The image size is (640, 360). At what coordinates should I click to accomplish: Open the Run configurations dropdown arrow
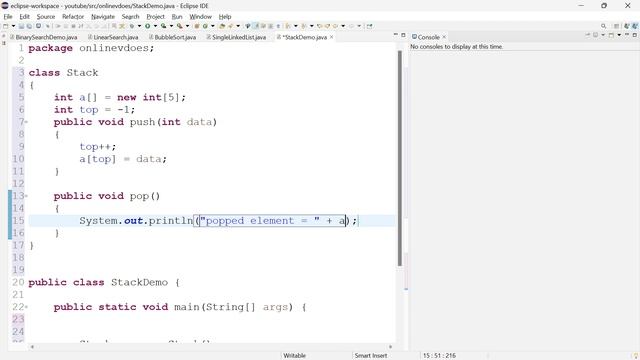pyautogui.click(x=156, y=26)
